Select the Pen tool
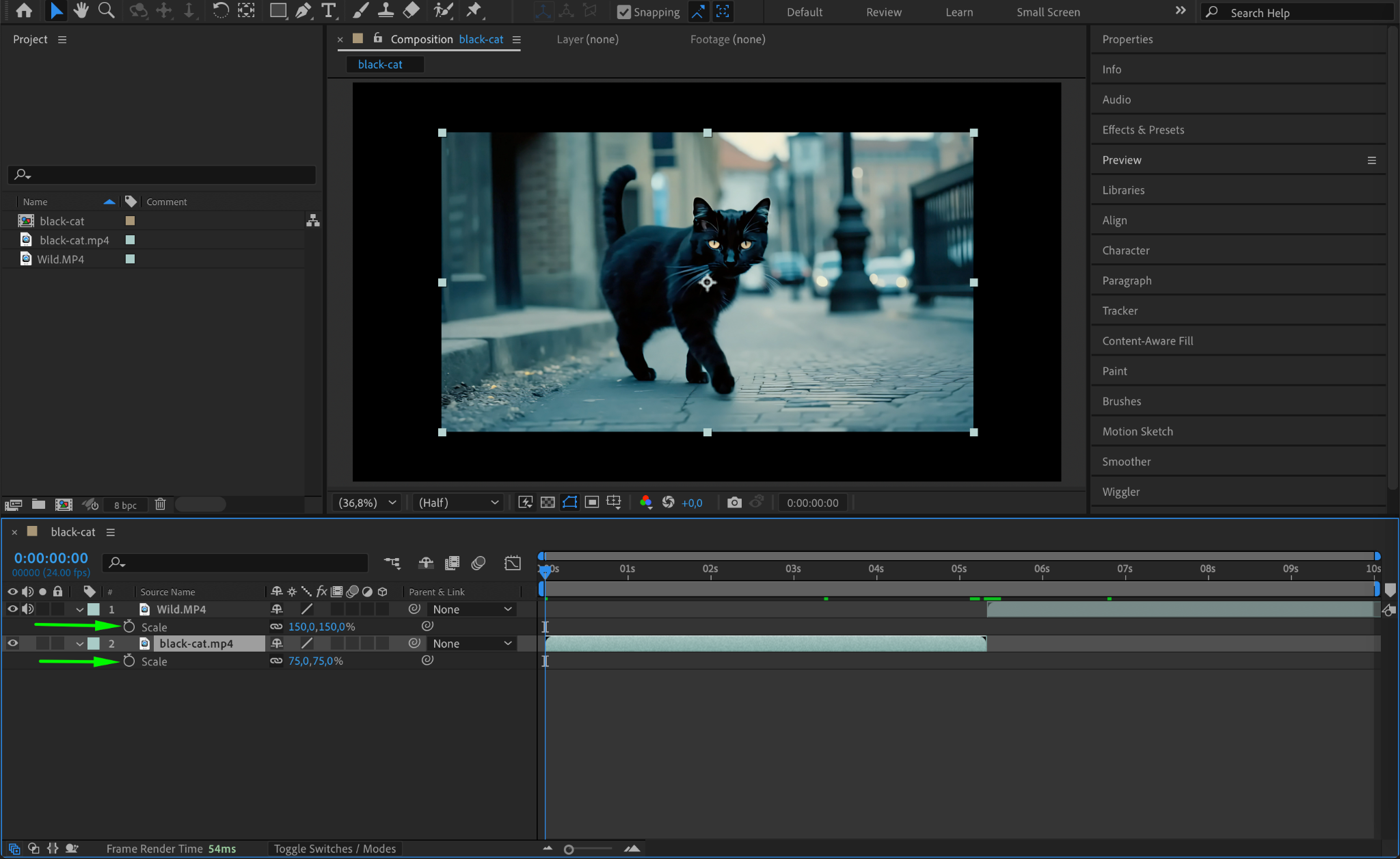The height and width of the screenshot is (859, 1400). point(303,10)
